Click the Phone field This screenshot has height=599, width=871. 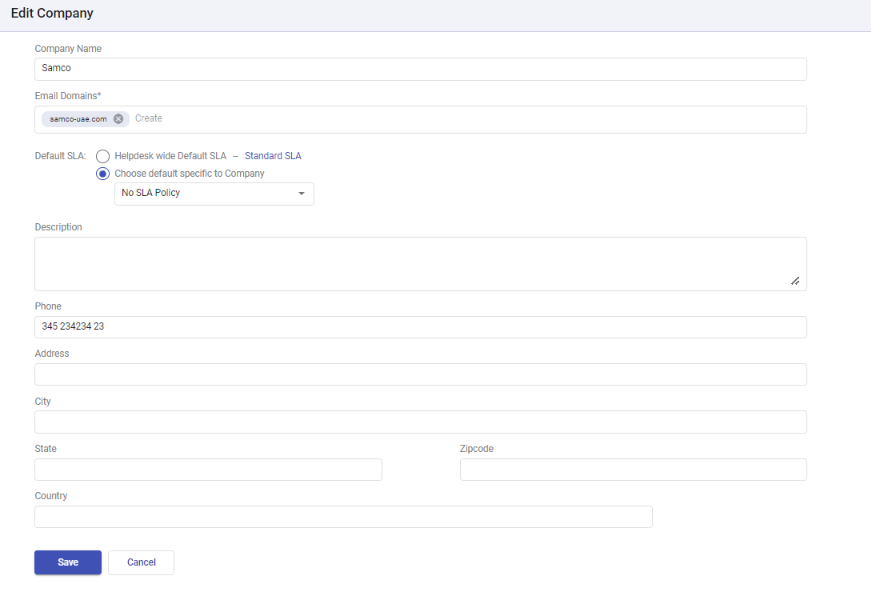click(x=421, y=327)
